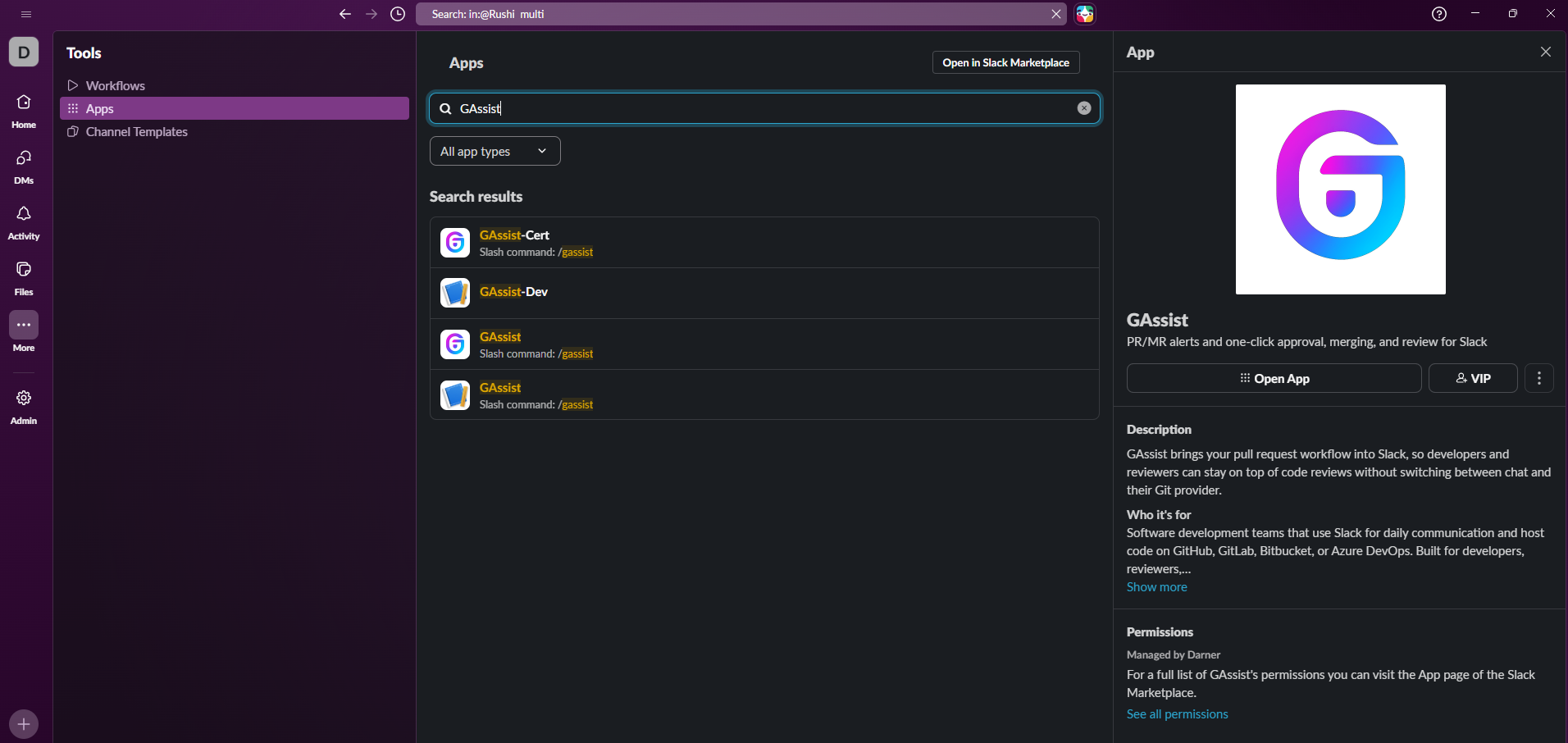Click the VIP button
Image resolution: width=1568 pixels, height=743 pixels.
[x=1473, y=378]
